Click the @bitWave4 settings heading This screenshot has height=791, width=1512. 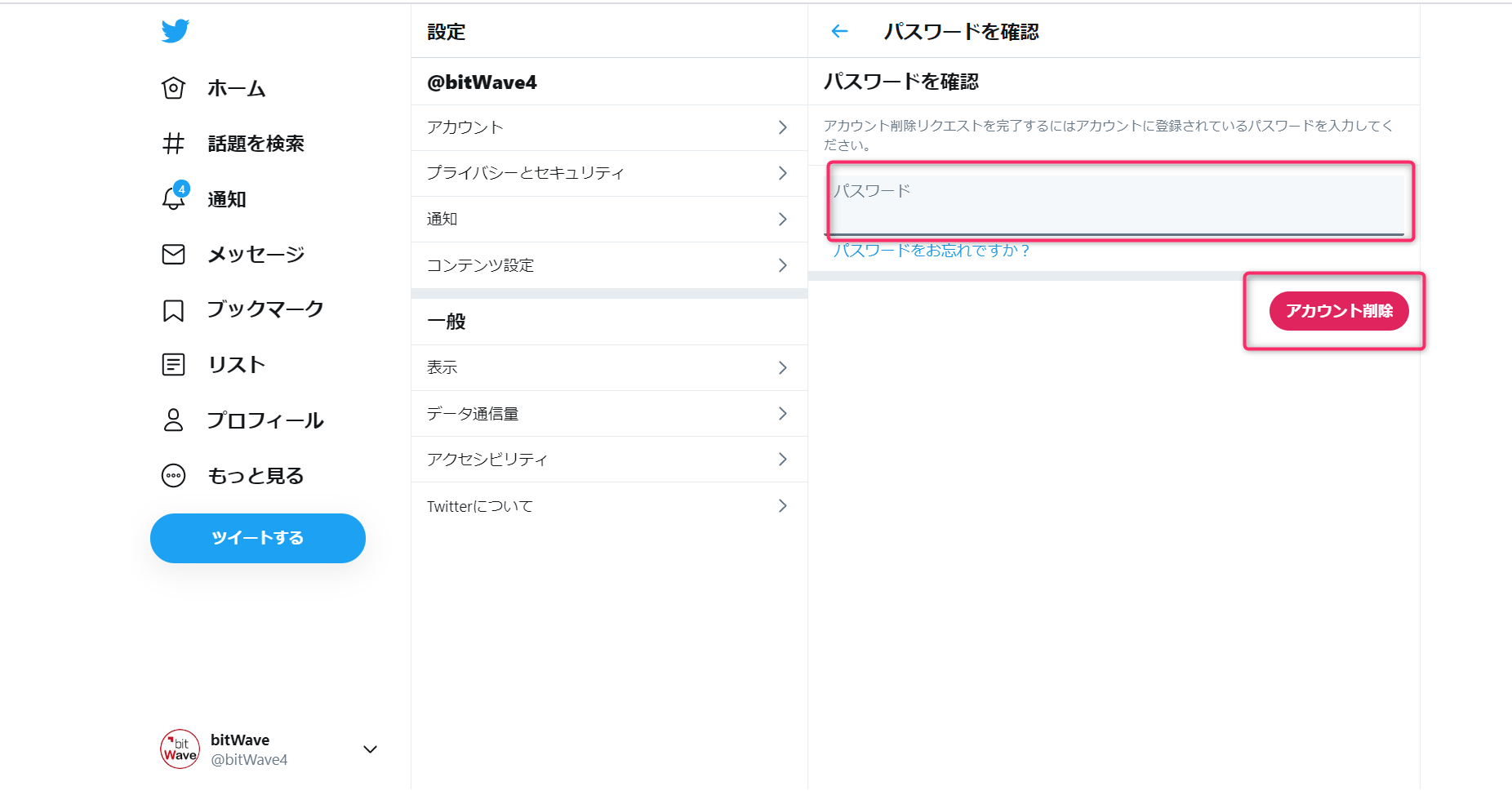[482, 82]
